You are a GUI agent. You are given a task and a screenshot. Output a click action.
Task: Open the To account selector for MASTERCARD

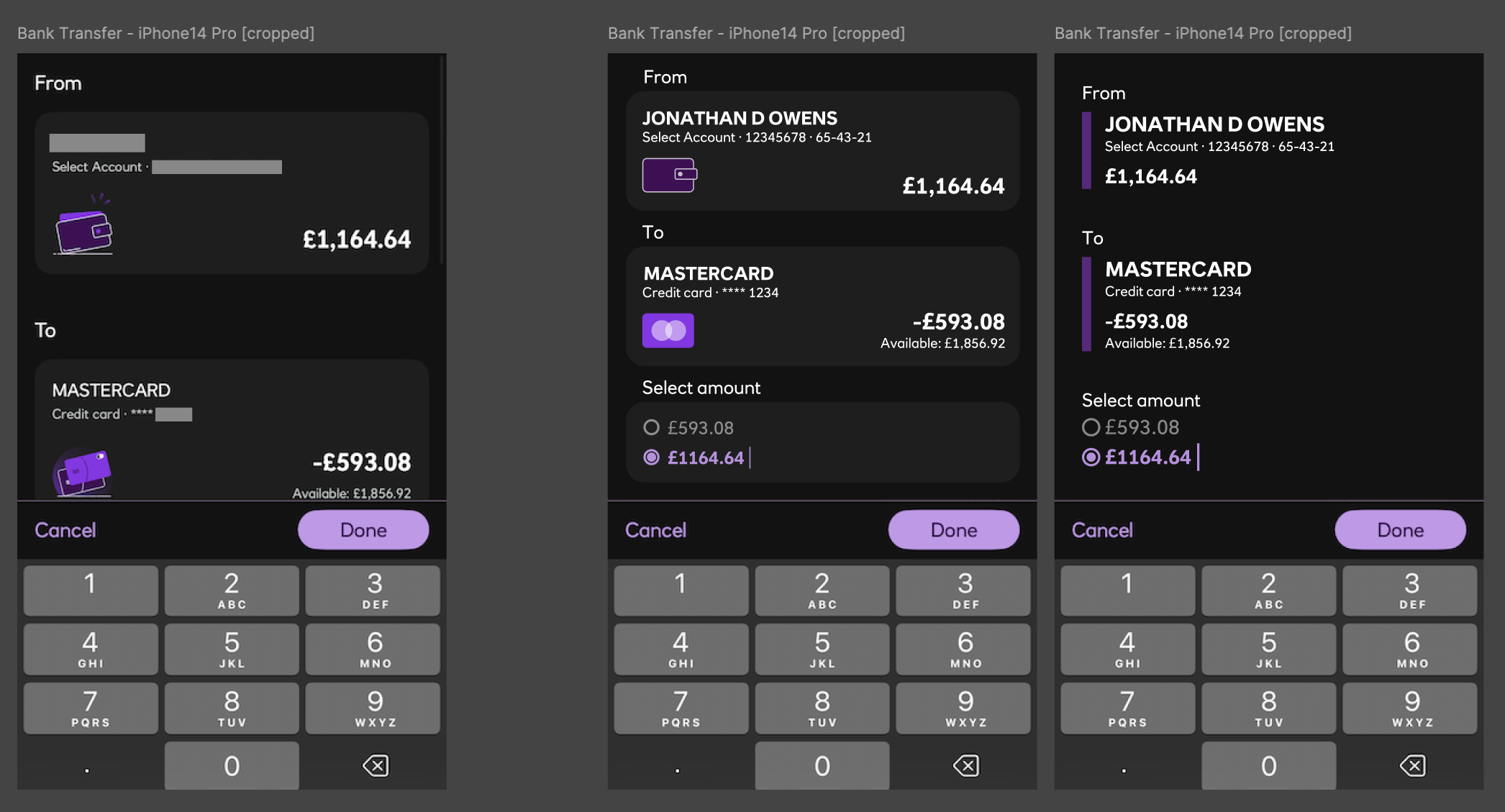(824, 306)
